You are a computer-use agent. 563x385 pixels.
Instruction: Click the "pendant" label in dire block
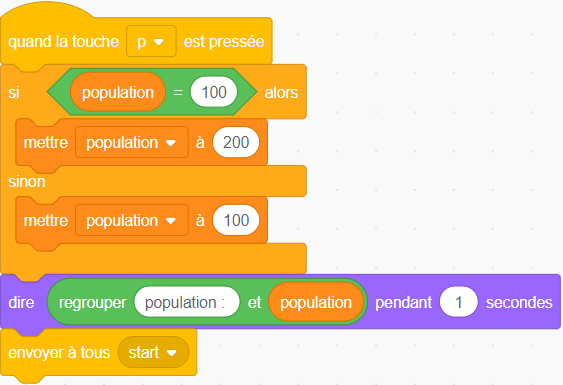[x=404, y=302]
